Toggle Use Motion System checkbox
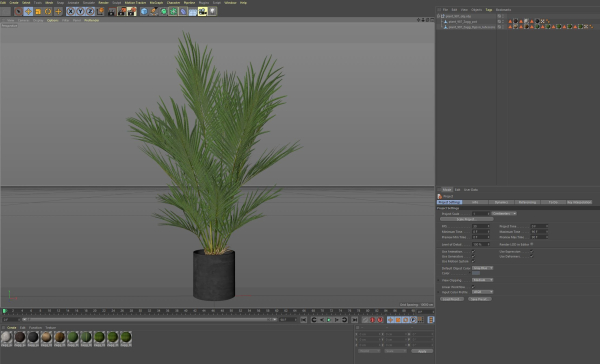This screenshot has width=600, height=364. point(473,261)
